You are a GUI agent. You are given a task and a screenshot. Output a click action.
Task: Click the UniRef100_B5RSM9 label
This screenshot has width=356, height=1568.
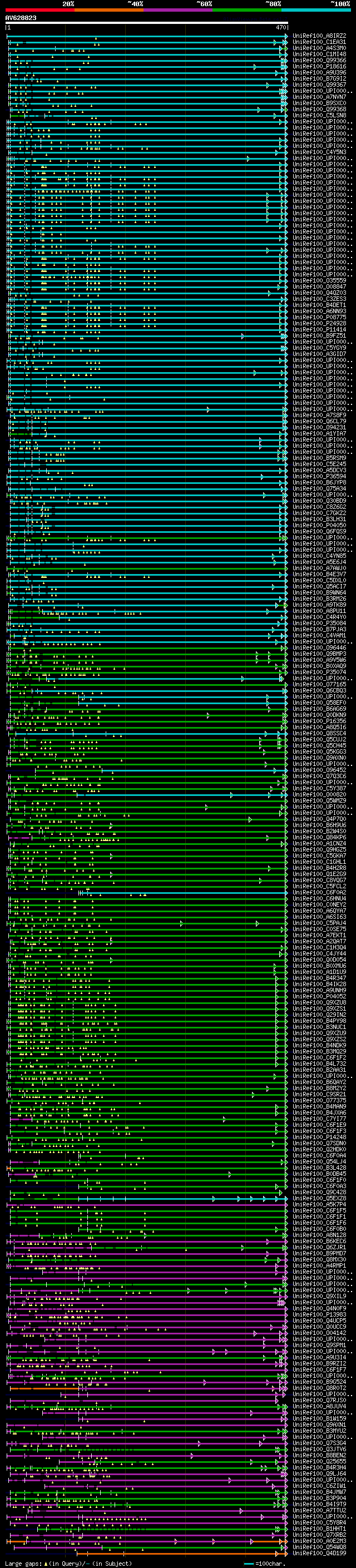coord(319,458)
